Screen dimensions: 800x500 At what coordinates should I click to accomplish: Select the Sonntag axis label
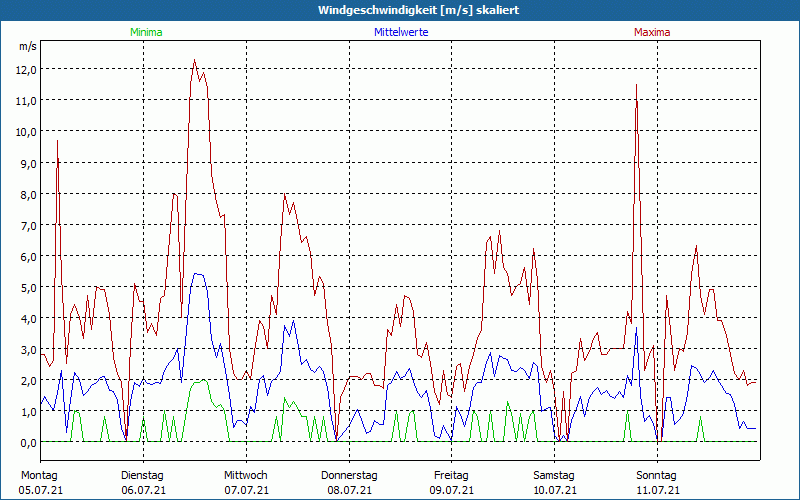pos(657,475)
